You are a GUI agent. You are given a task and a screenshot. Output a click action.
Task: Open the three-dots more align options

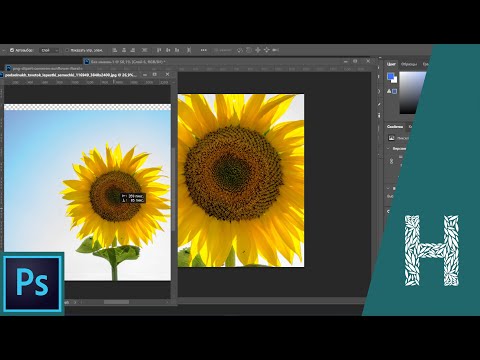point(204,50)
